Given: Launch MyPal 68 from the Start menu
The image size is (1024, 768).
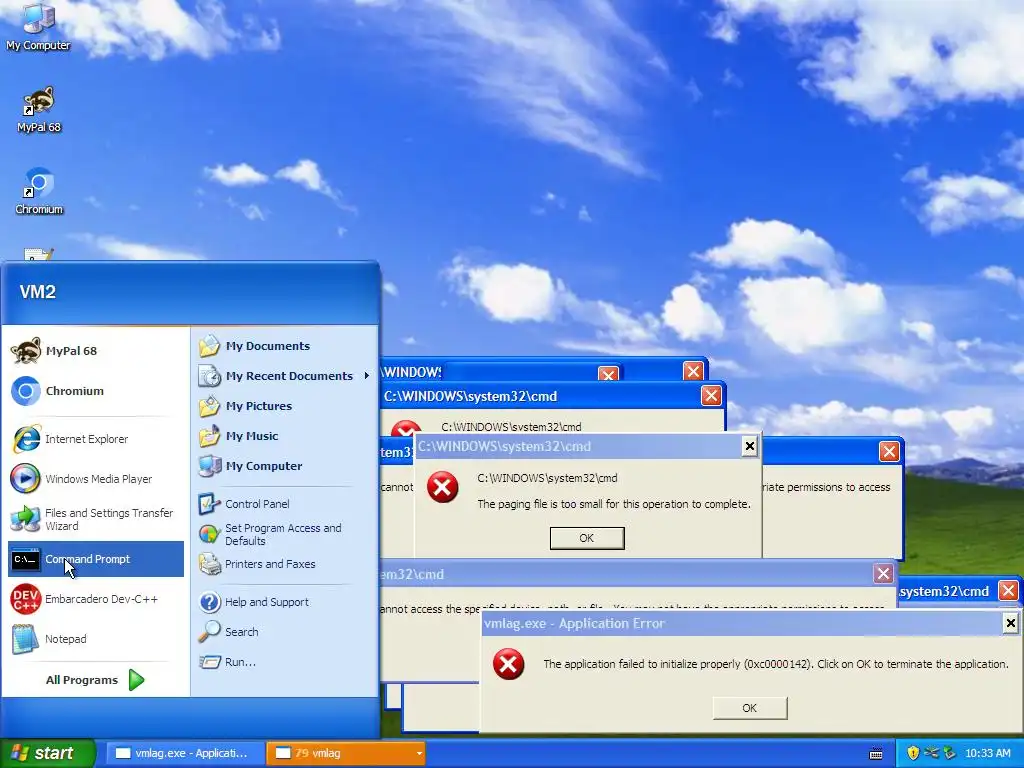Looking at the screenshot, I should (96, 351).
